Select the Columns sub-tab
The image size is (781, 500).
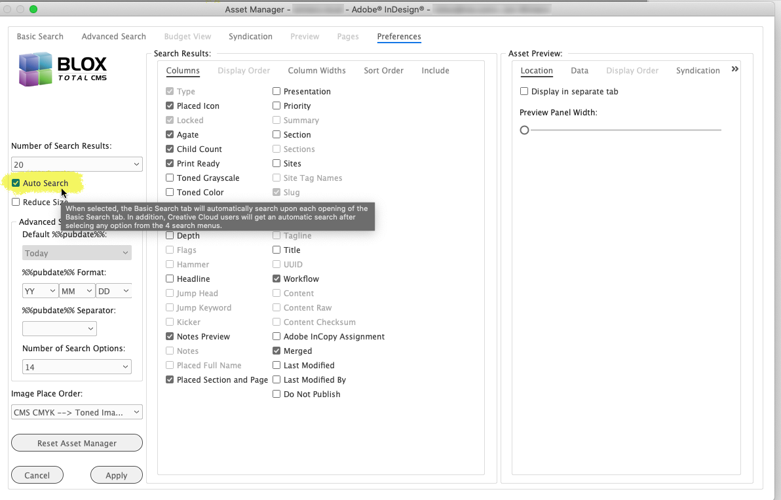pyautogui.click(x=183, y=71)
